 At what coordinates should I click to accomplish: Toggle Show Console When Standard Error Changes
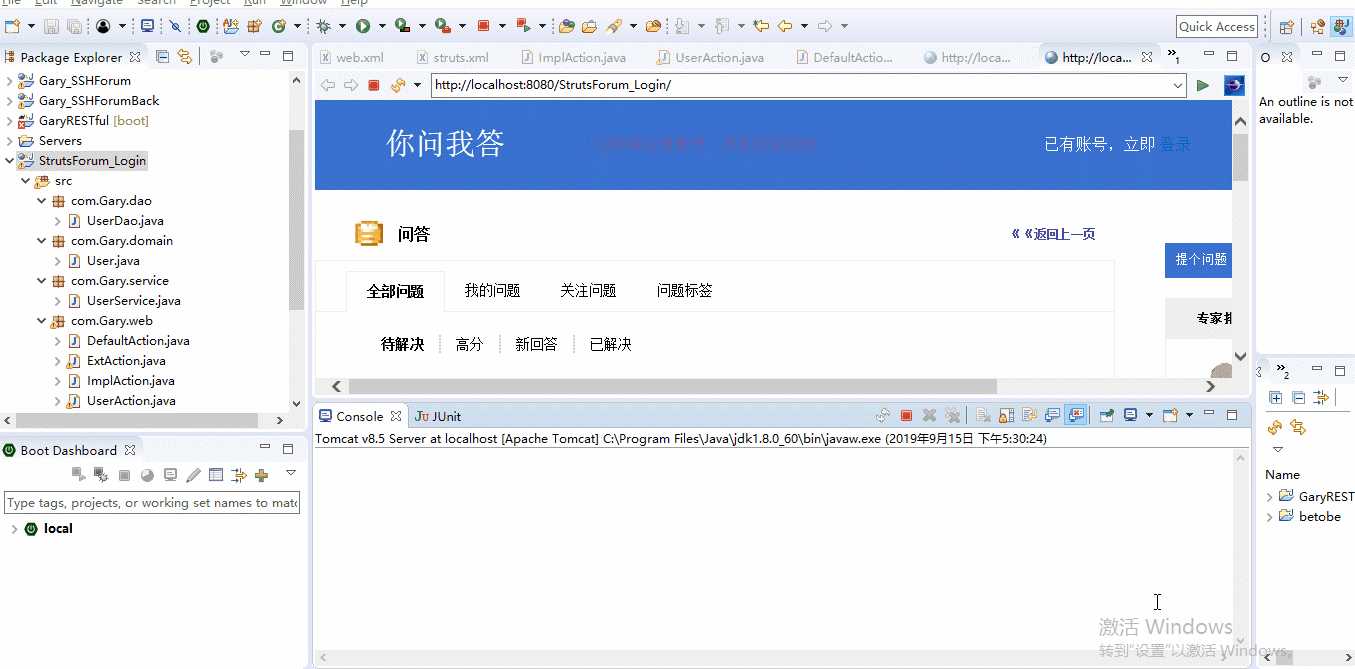tap(1076, 415)
